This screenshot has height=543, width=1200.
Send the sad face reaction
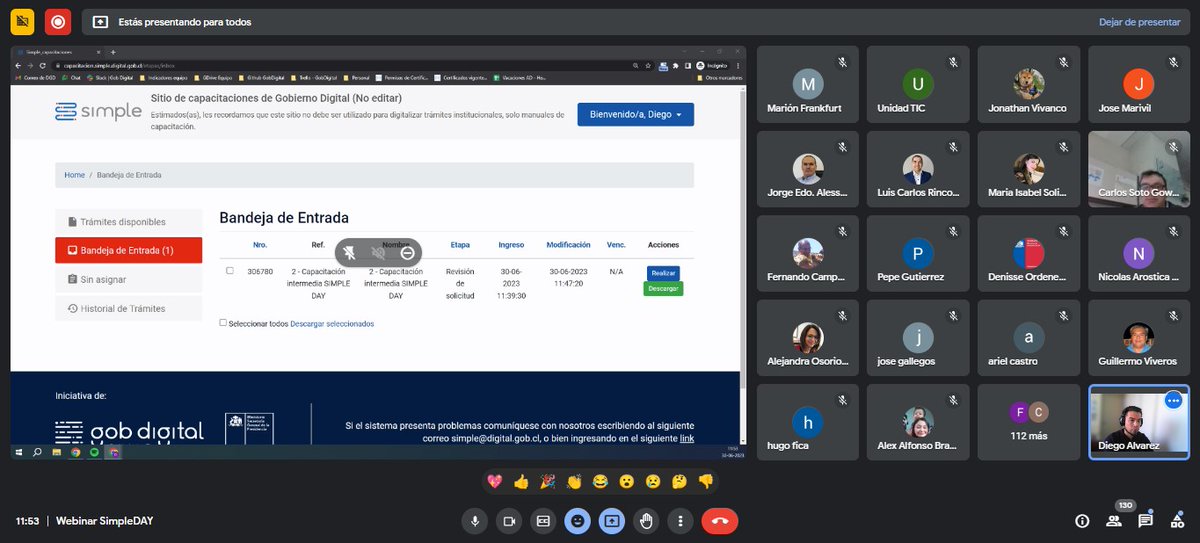tap(652, 481)
